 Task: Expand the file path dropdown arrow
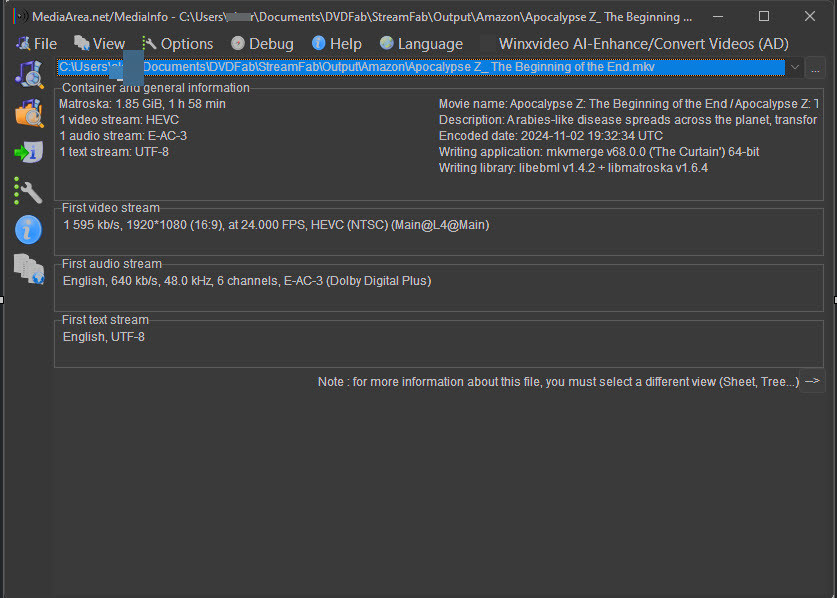click(794, 67)
